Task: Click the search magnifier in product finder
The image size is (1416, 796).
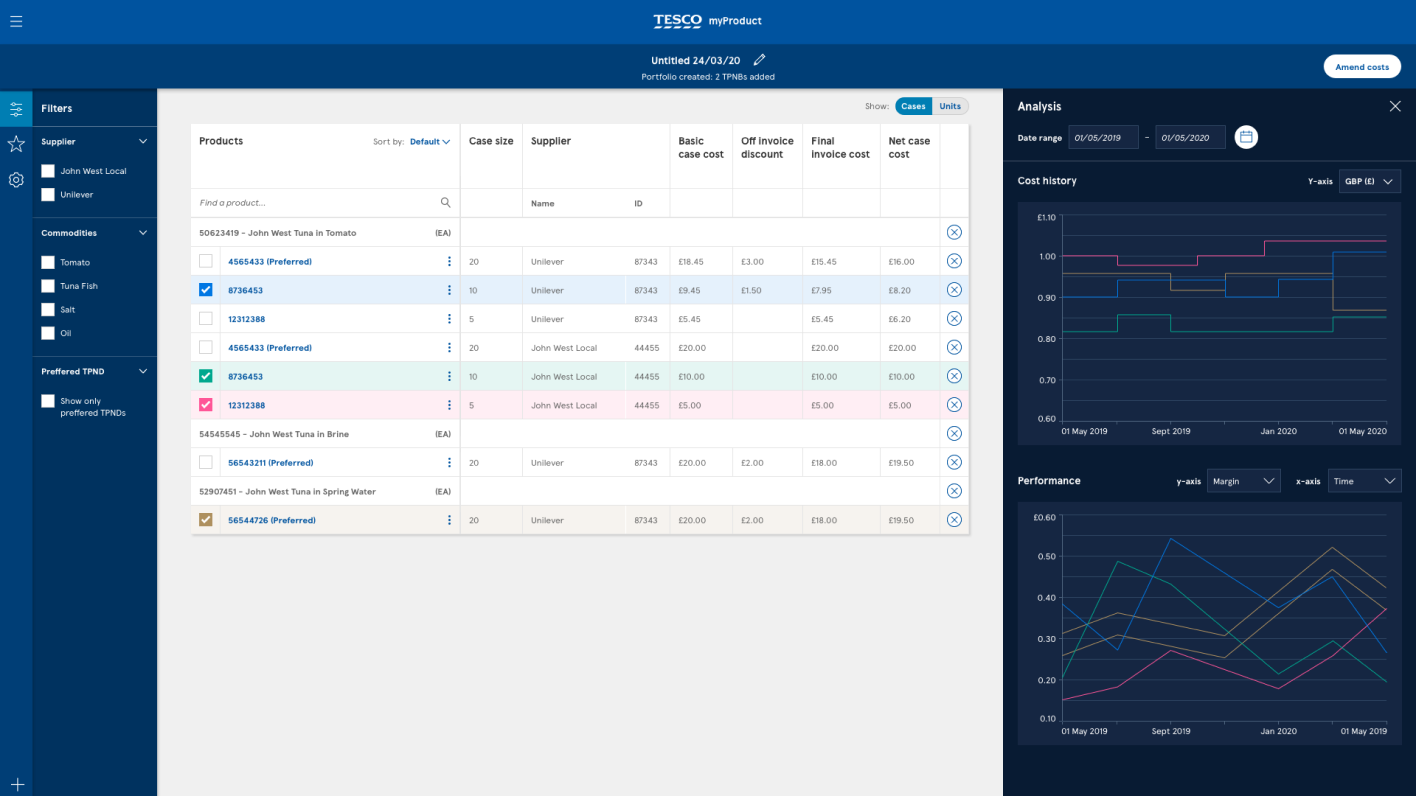Action: (446, 203)
